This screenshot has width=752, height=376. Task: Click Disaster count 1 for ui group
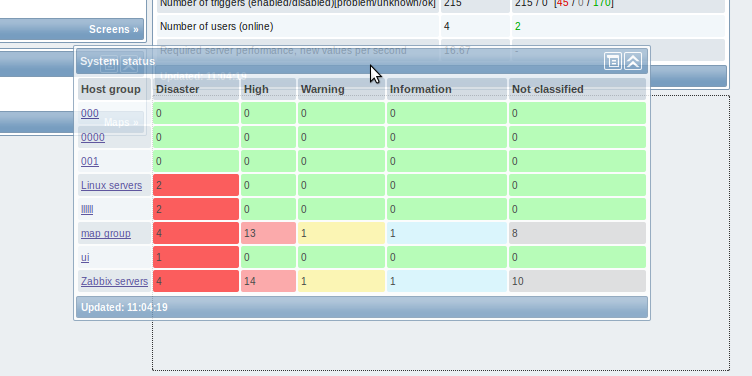(x=196, y=257)
